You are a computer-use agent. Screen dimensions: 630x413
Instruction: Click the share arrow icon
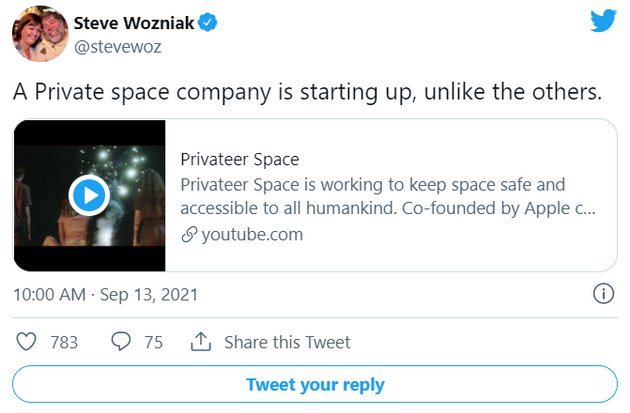point(200,342)
